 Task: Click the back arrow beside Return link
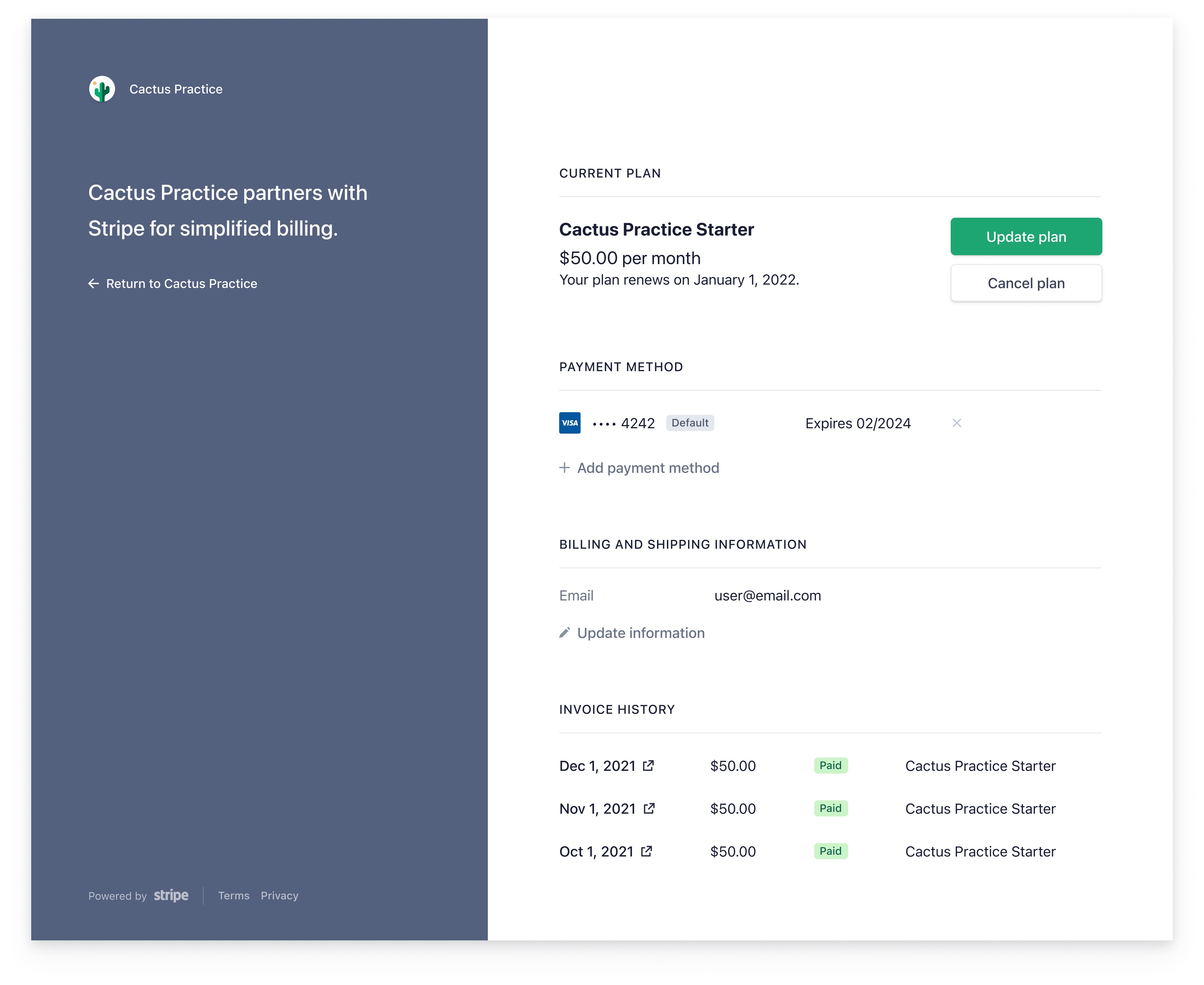pyautogui.click(x=94, y=283)
